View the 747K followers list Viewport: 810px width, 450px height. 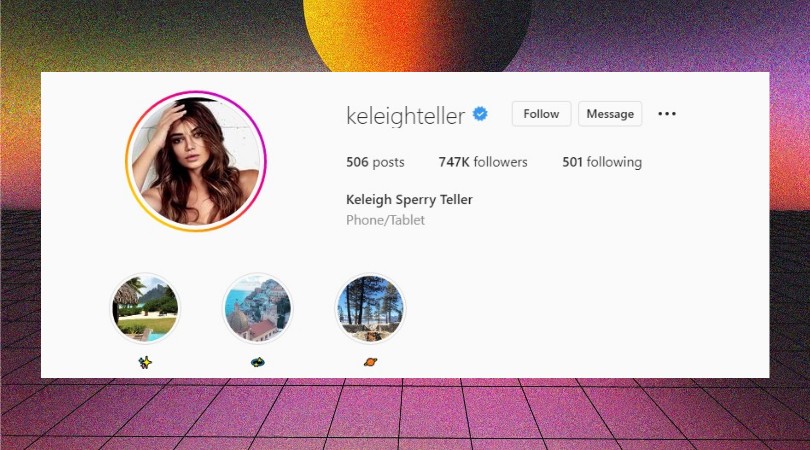click(483, 162)
